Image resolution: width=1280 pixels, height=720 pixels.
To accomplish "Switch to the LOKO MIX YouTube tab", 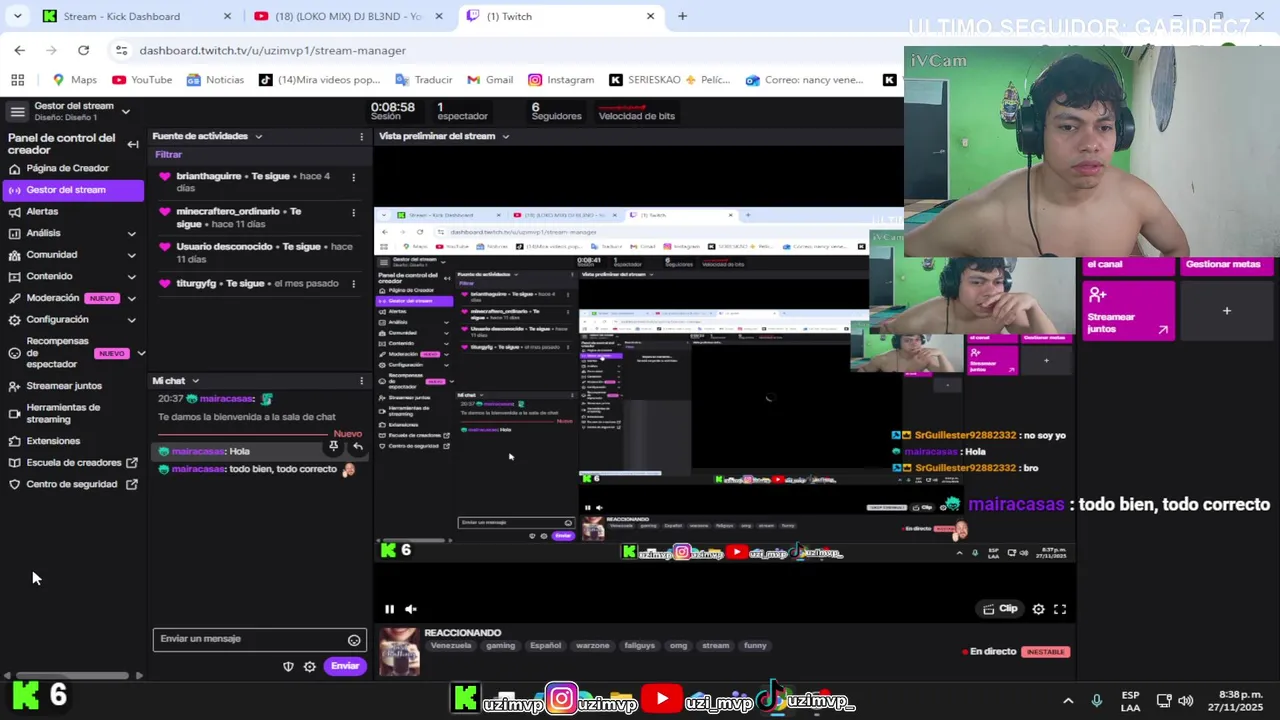I will point(348,16).
